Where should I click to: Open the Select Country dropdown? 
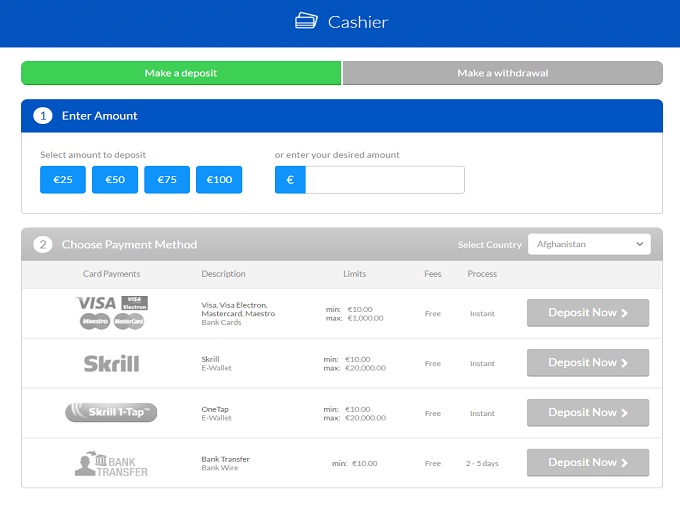[589, 244]
